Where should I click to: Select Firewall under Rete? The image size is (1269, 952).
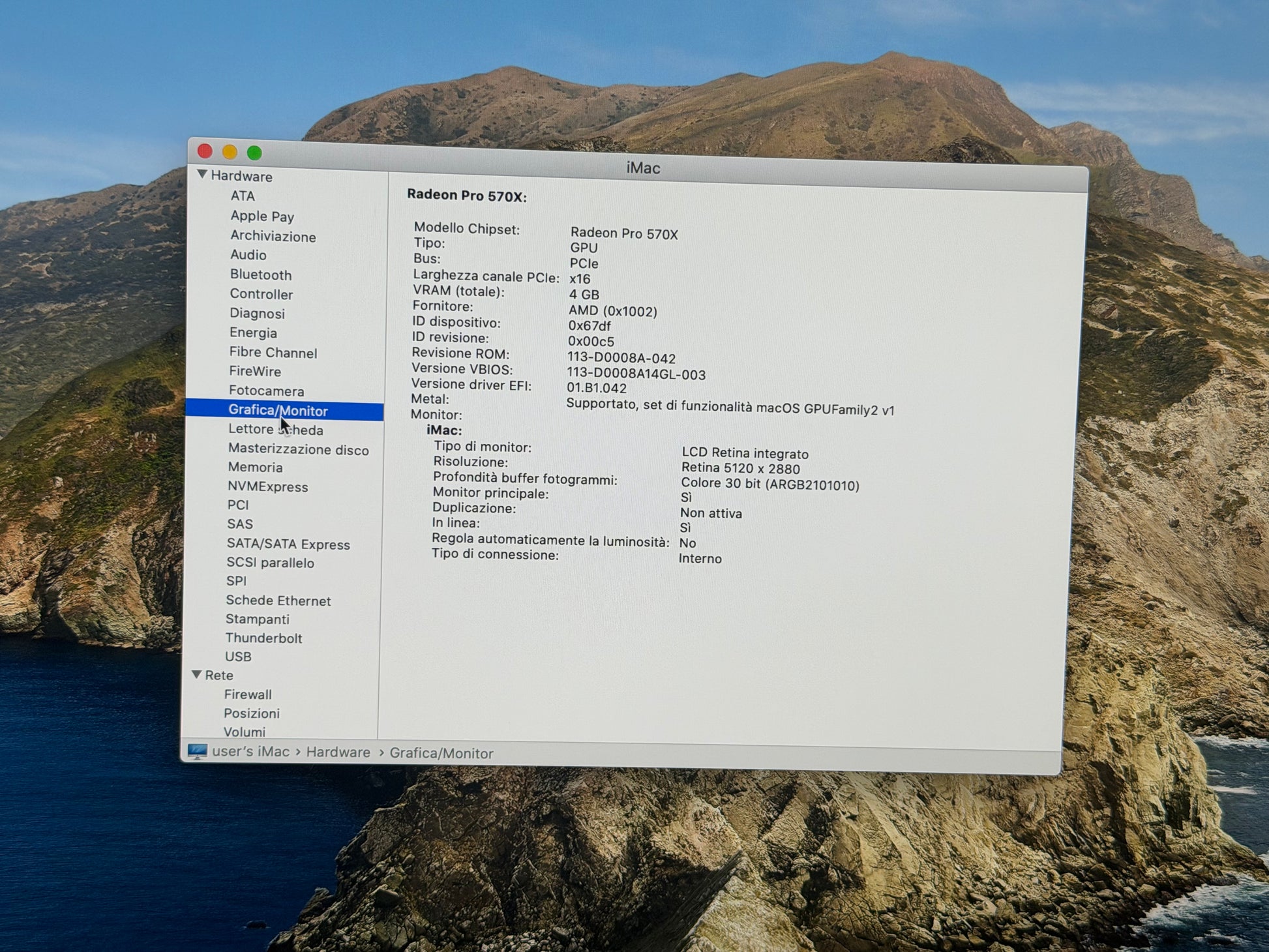pyautogui.click(x=248, y=694)
